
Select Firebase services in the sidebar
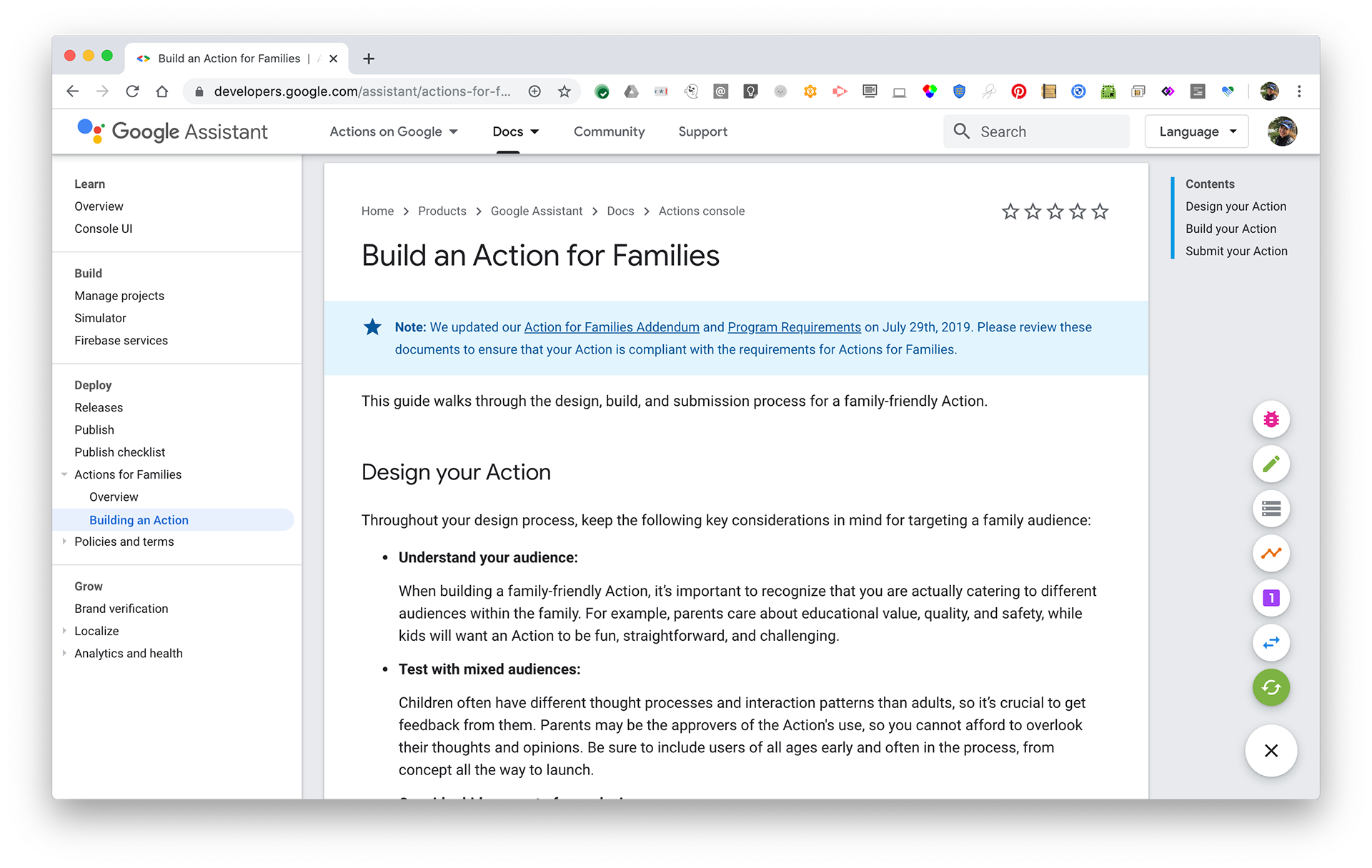pos(121,341)
